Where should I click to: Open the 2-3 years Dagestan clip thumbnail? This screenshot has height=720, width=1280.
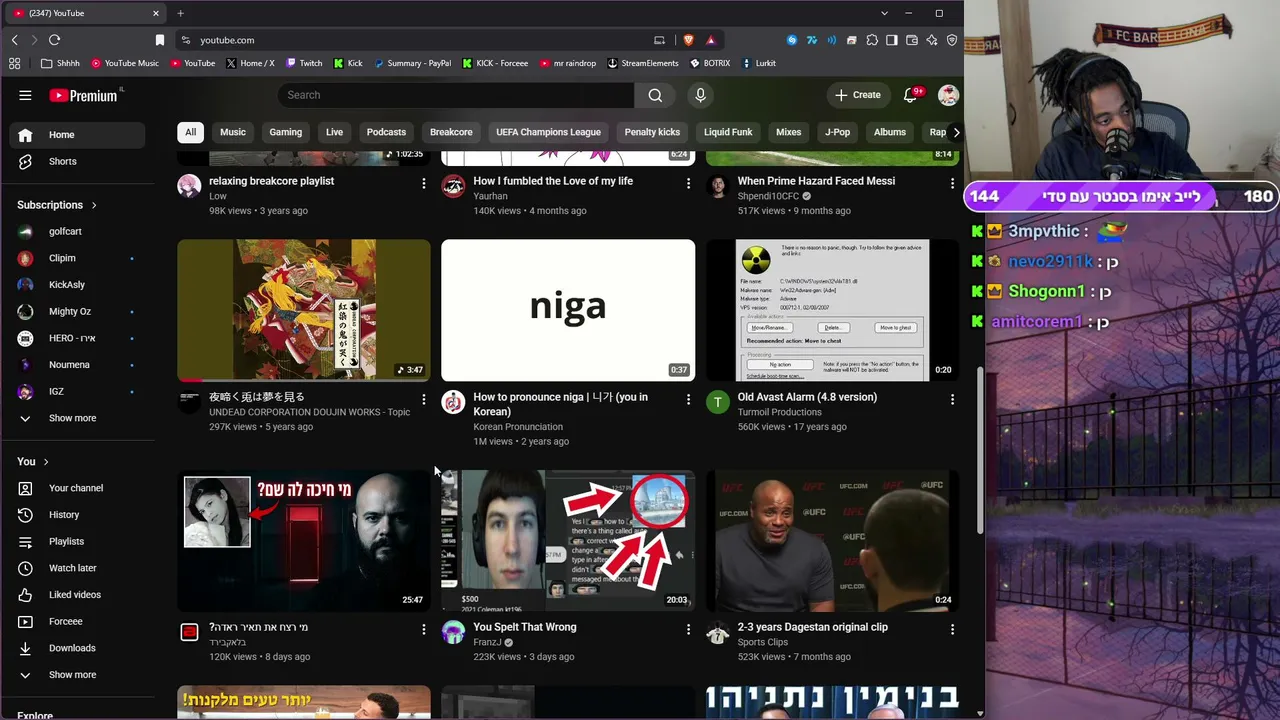[x=832, y=540]
